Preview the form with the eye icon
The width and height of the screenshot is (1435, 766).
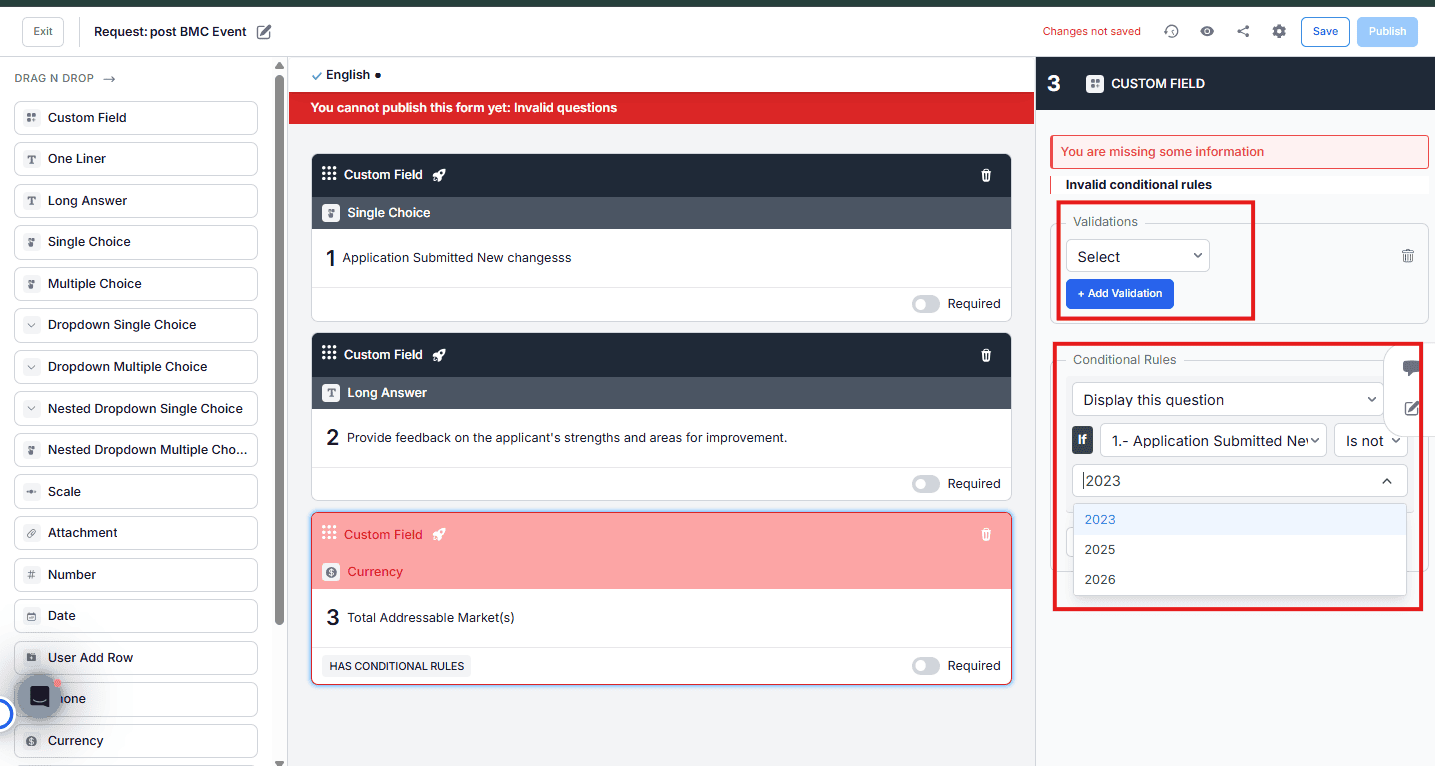pos(1207,32)
